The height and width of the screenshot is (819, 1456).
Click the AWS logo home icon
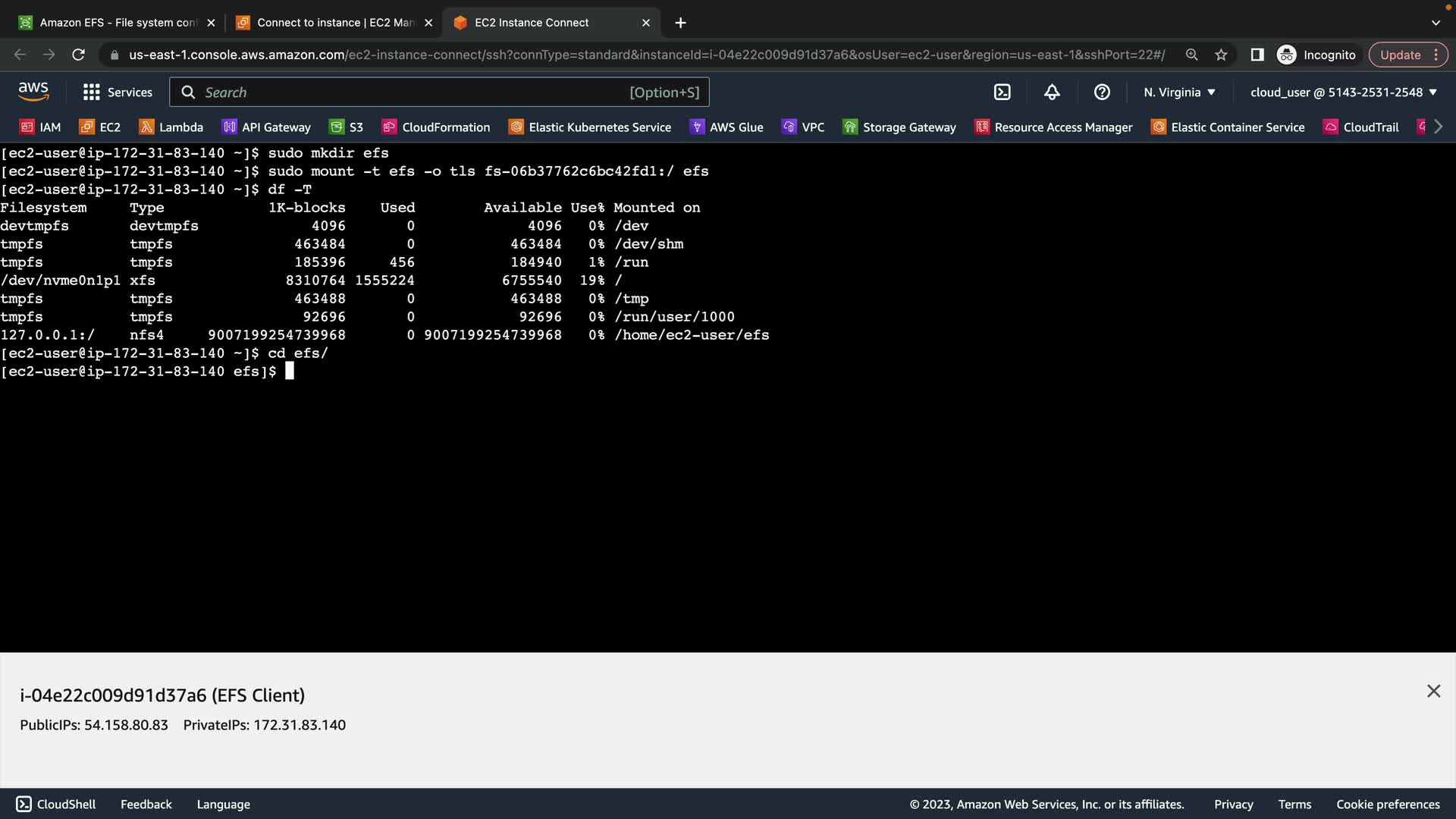click(33, 92)
